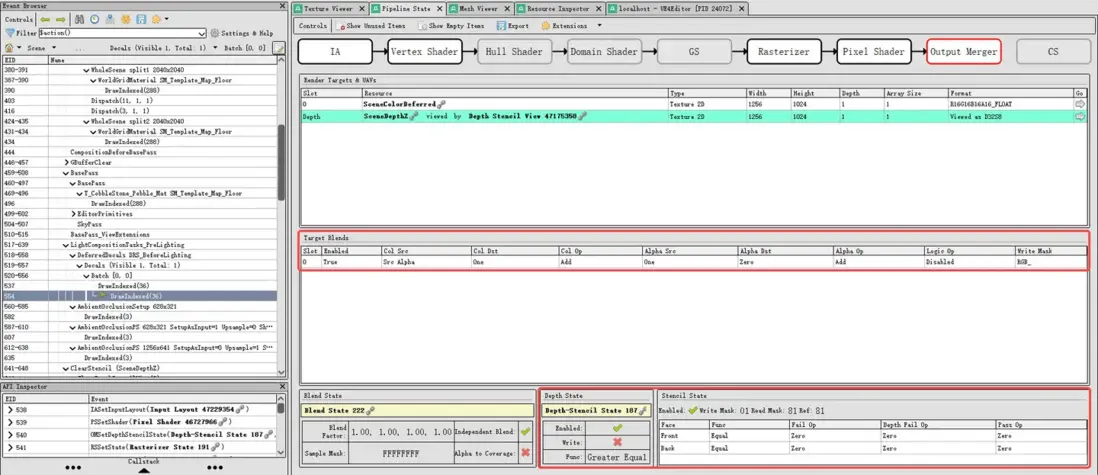
Task: Click the binoculars find event icon
Action: [79, 19]
